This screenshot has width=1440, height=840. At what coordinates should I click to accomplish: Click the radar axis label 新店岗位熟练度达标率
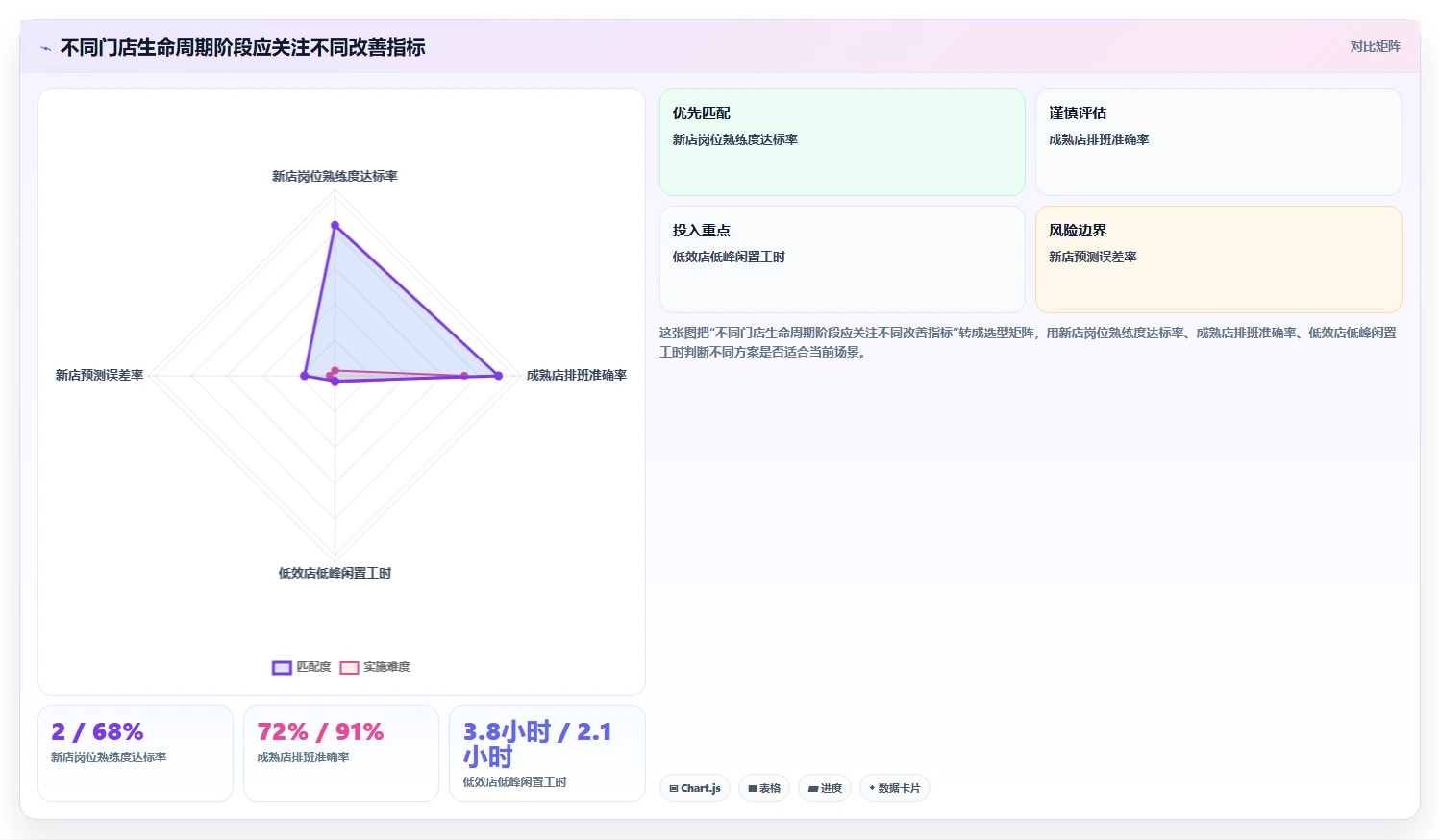tap(335, 176)
